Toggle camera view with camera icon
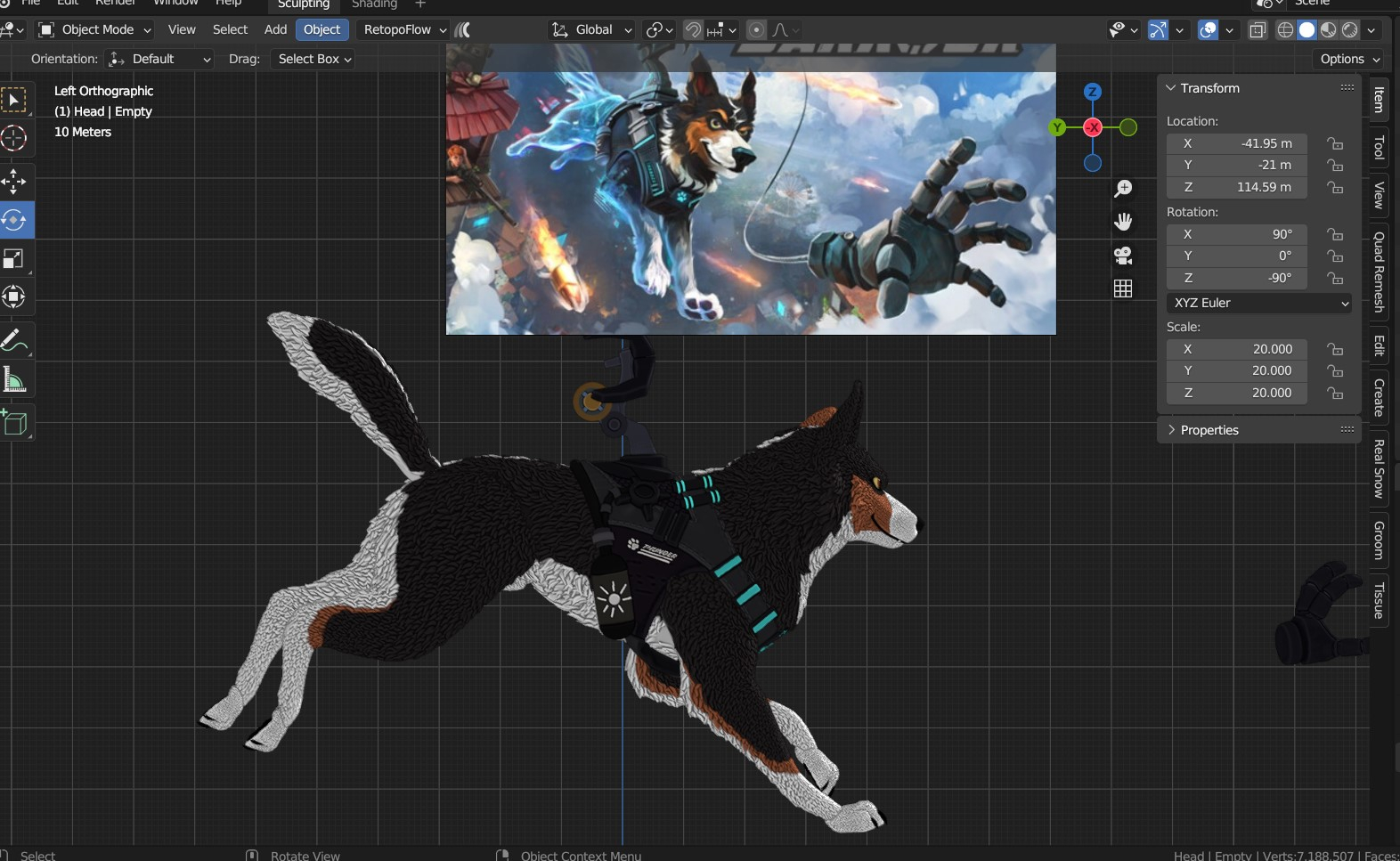 (x=1123, y=256)
